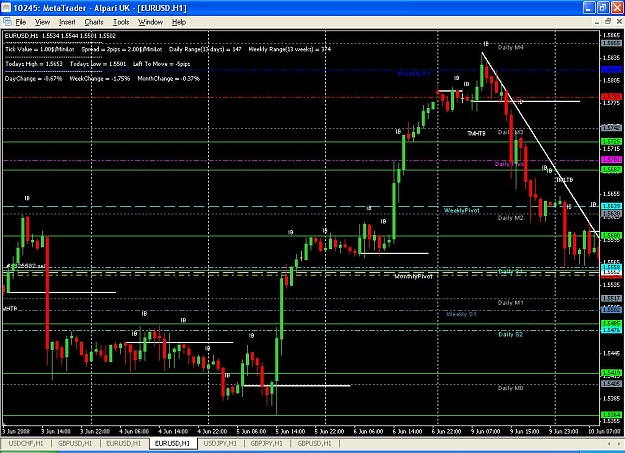This screenshot has width=625, height=453.
Task: Click the 'TMHTB' chart label
Action: click(x=476, y=134)
